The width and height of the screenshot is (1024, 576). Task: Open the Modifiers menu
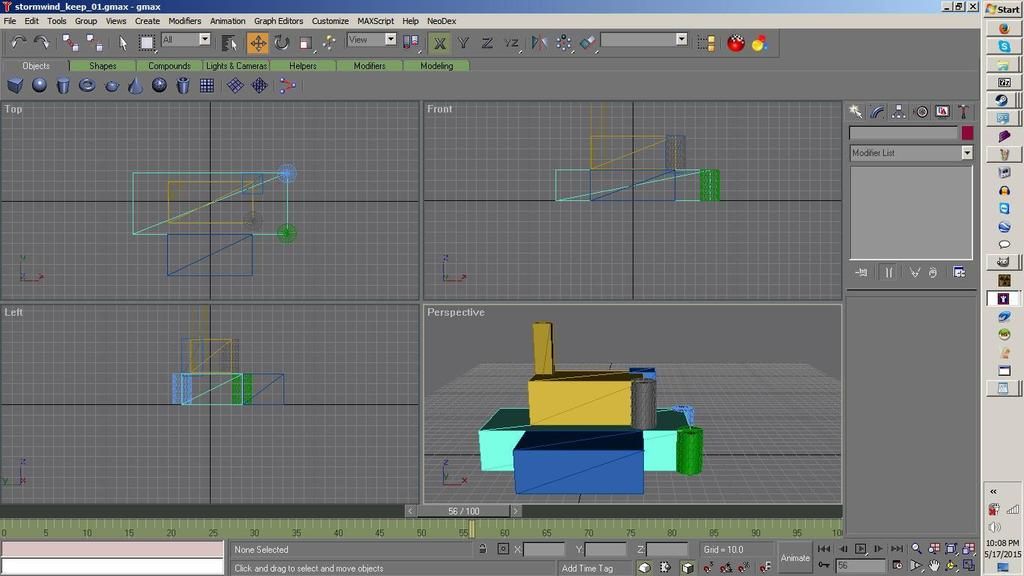185,21
